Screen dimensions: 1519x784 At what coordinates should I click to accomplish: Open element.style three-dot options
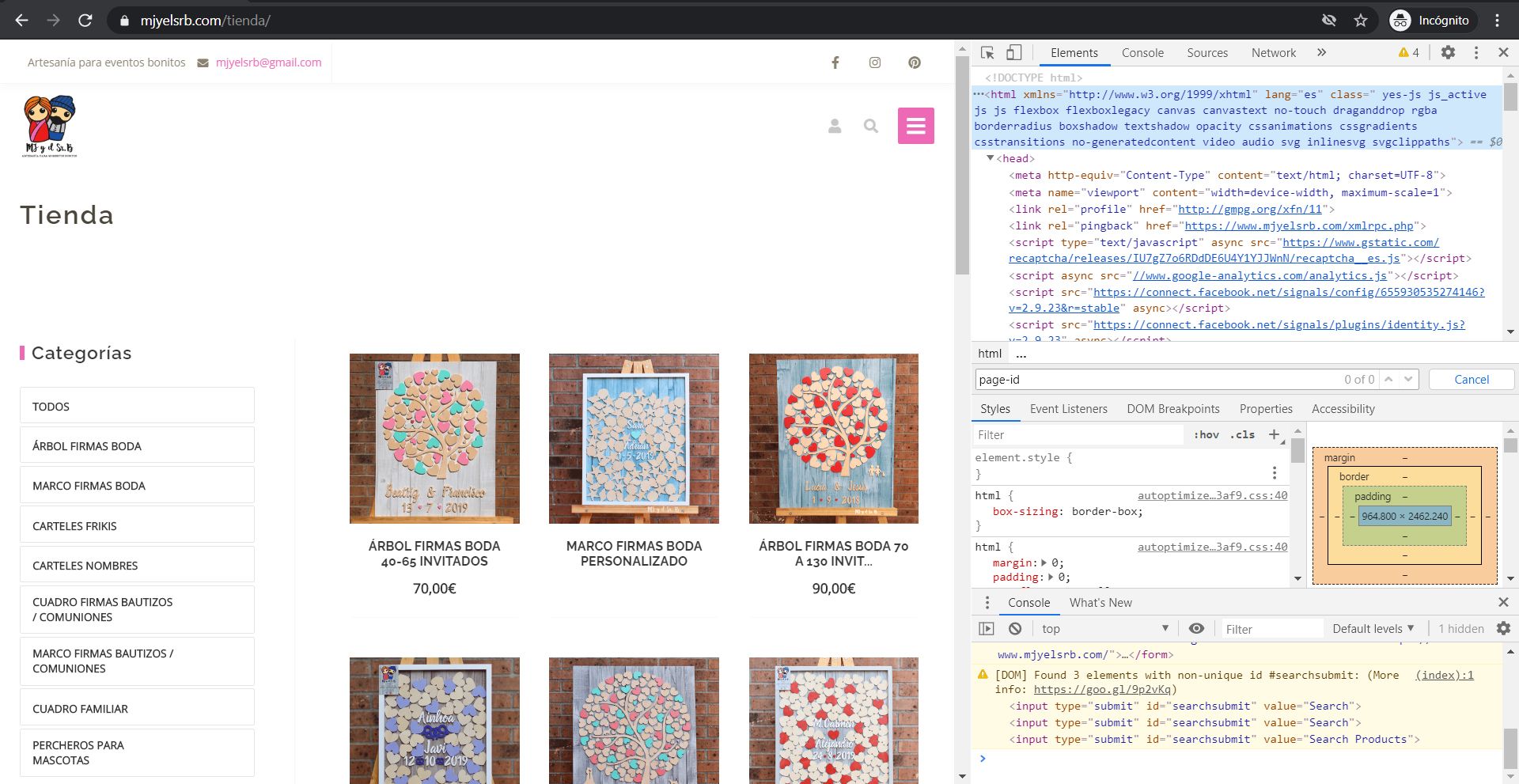tap(1275, 472)
